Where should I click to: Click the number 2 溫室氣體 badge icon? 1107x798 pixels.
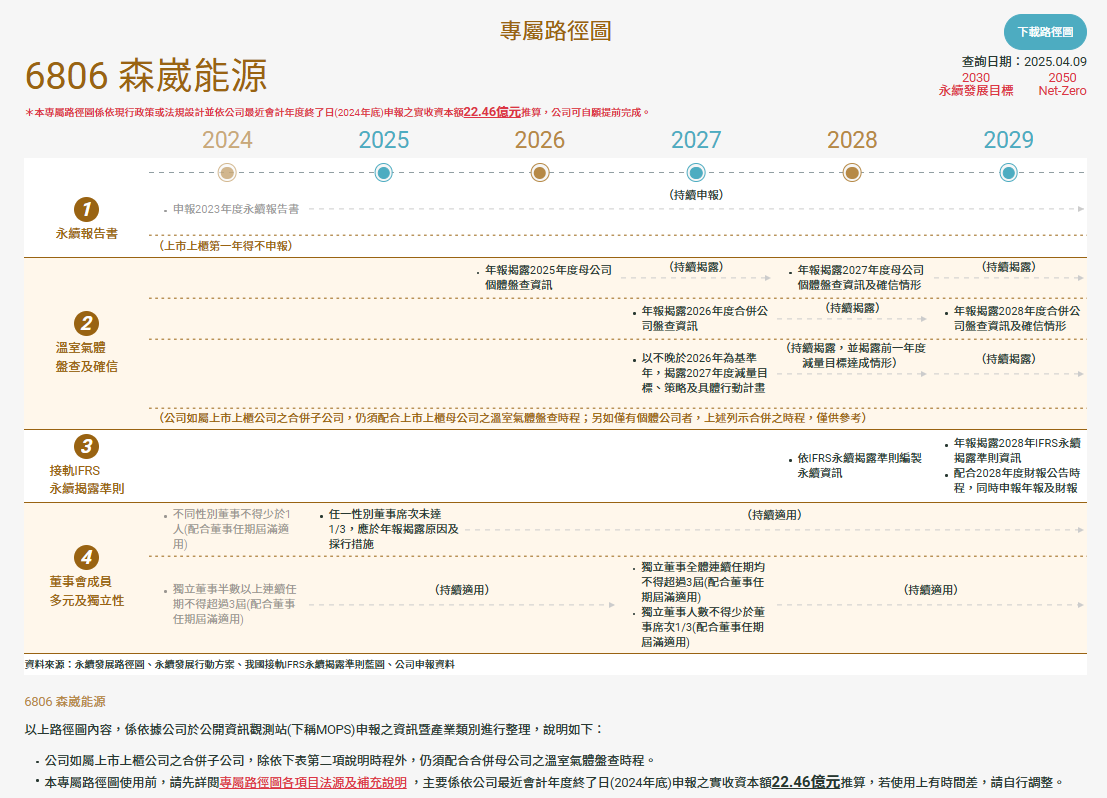pyautogui.click(x=87, y=323)
